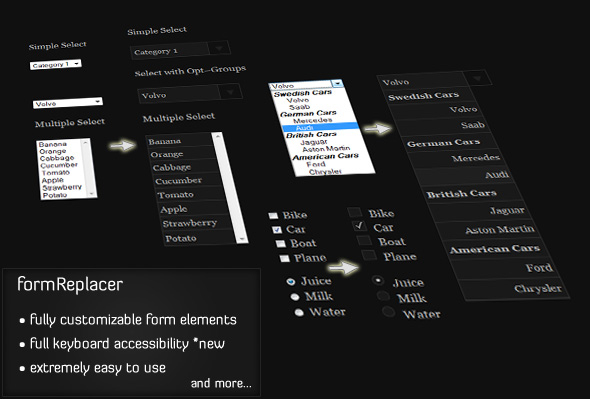Click 'full keyboard accessibility *new' bullet text
The height and width of the screenshot is (399, 590).
(x=127, y=344)
